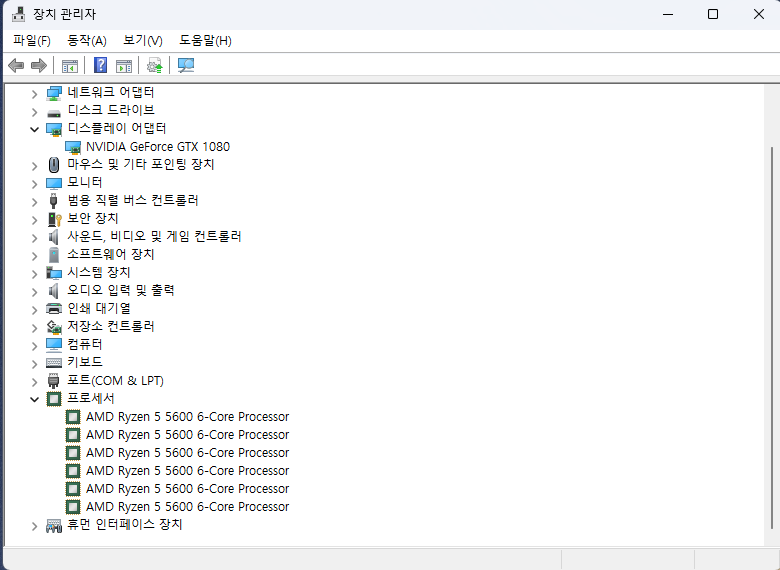The height and width of the screenshot is (570, 780).
Task: Scan for hardware changes toolbar icon
Action: click(x=186, y=65)
